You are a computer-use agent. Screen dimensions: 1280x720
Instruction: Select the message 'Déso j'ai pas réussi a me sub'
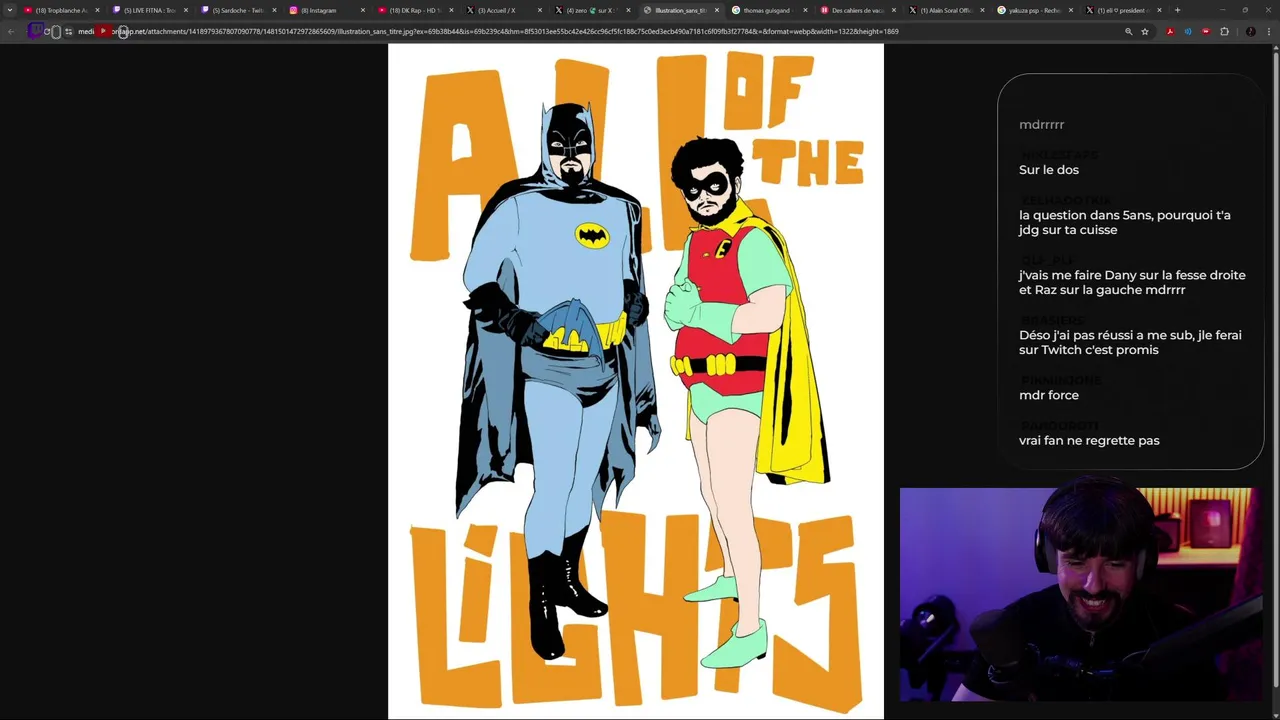1130,342
